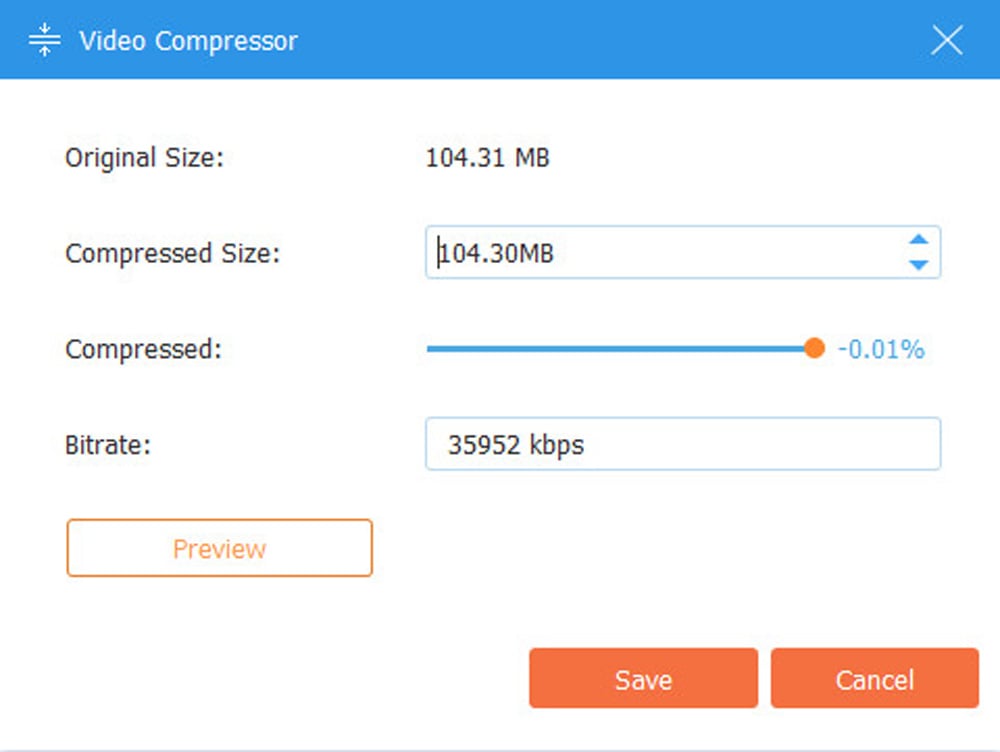Click the Video Compressor title bar icon
The width and height of the screenshot is (1000, 752).
(x=45, y=40)
